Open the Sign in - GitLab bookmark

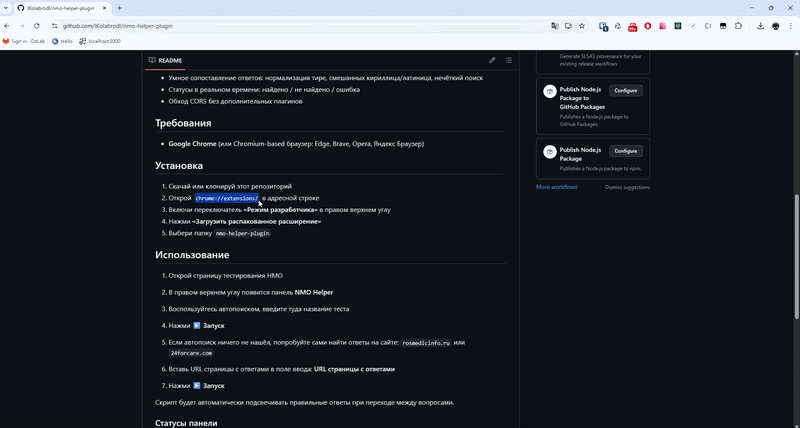click(x=24, y=41)
